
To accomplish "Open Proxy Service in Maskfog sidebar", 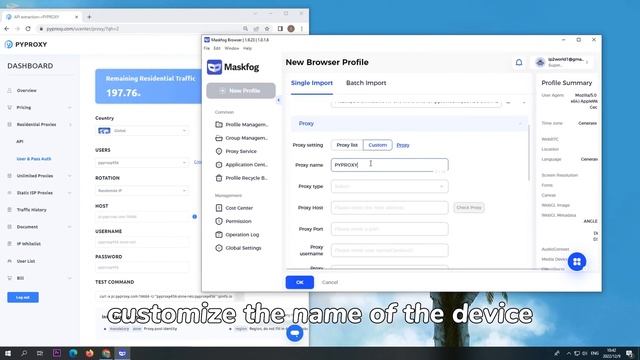I will (236, 151).
